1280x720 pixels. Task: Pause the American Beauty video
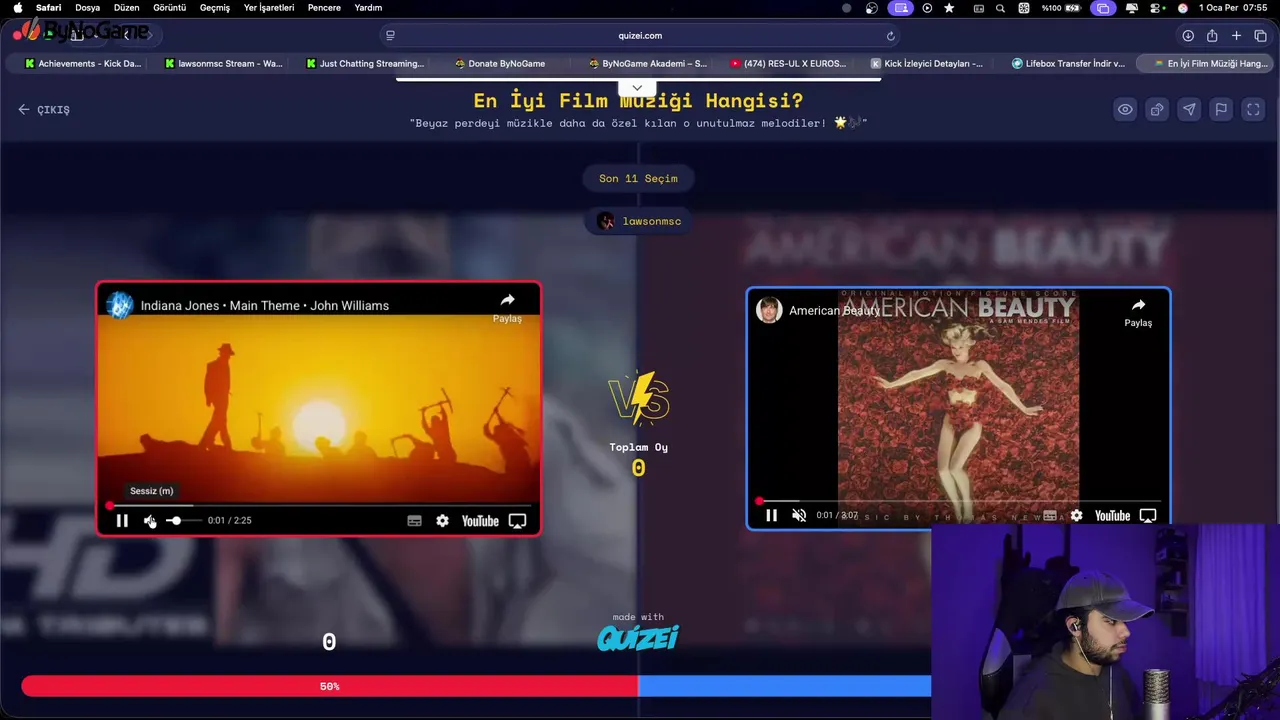(x=771, y=516)
